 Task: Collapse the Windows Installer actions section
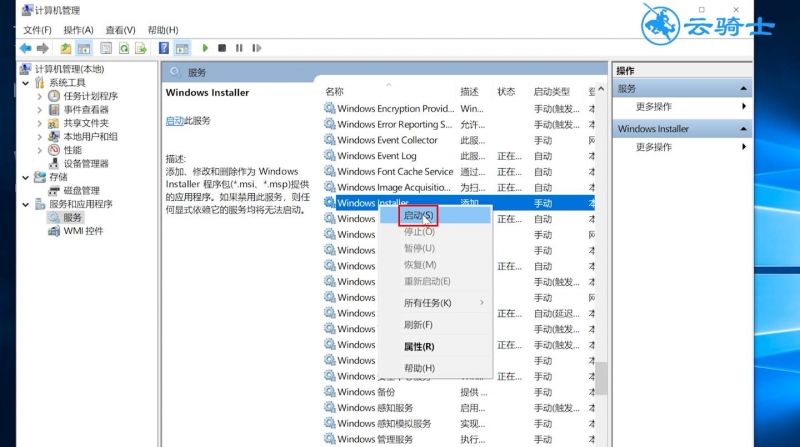tap(743, 129)
